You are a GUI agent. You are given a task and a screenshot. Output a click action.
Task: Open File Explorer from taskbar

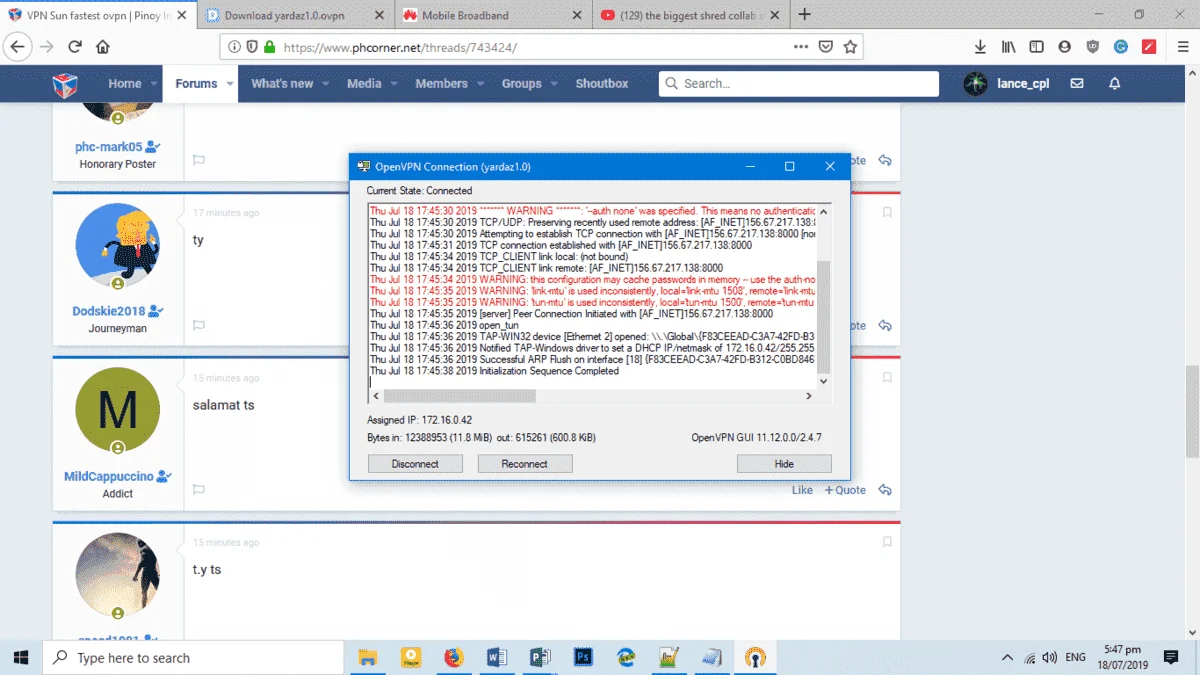coord(368,658)
